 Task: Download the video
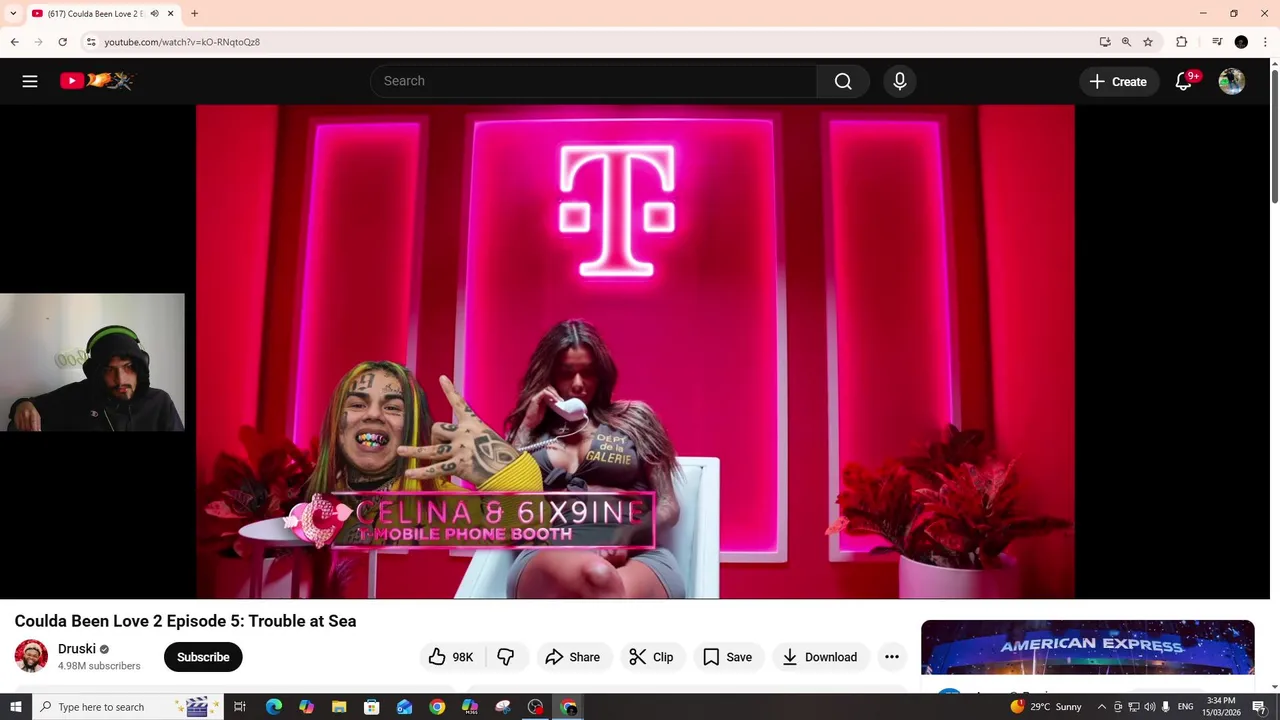pyautogui.click(x=820, y=657)
